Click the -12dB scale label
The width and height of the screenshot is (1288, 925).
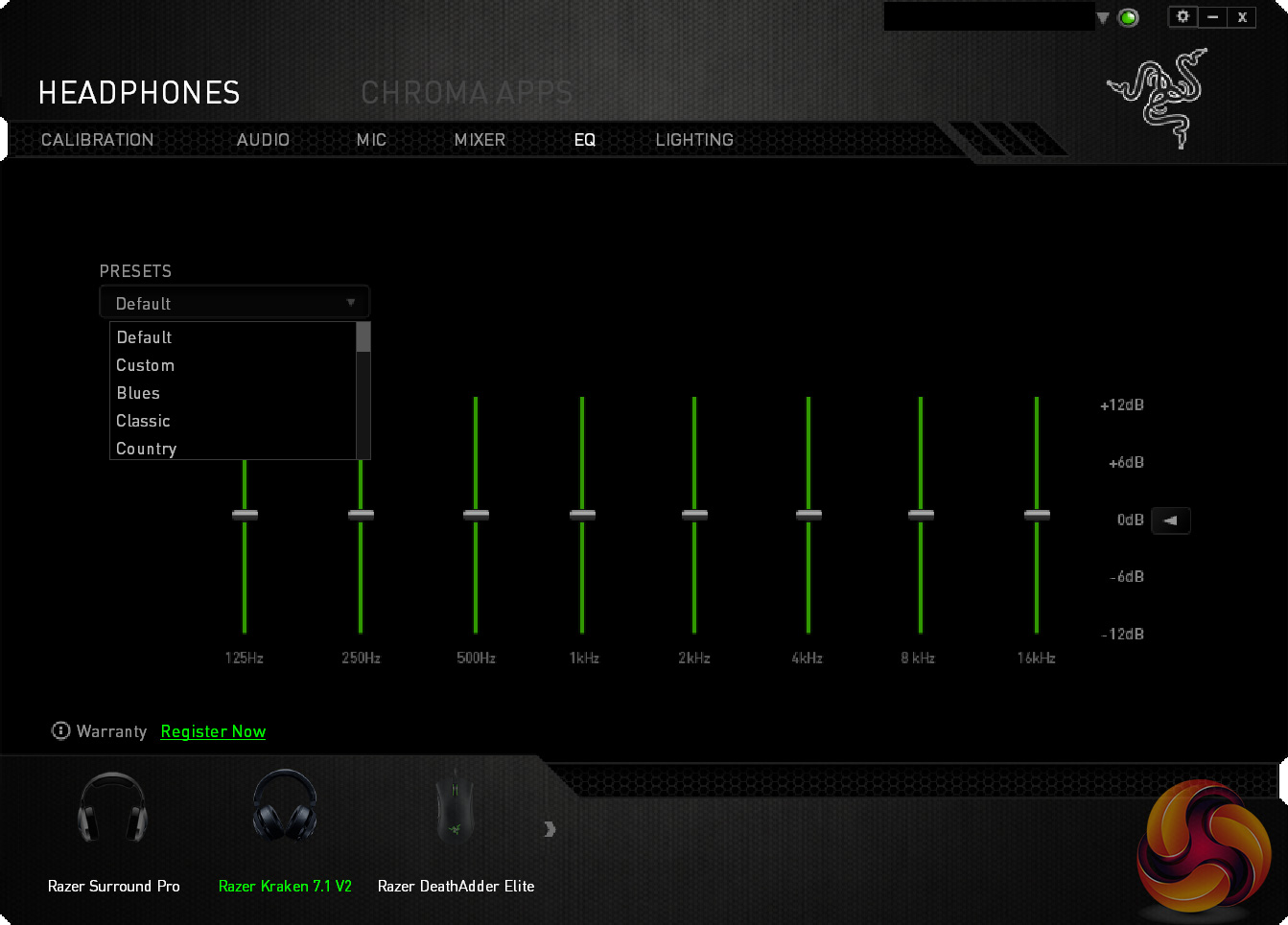pos(1123,634)
